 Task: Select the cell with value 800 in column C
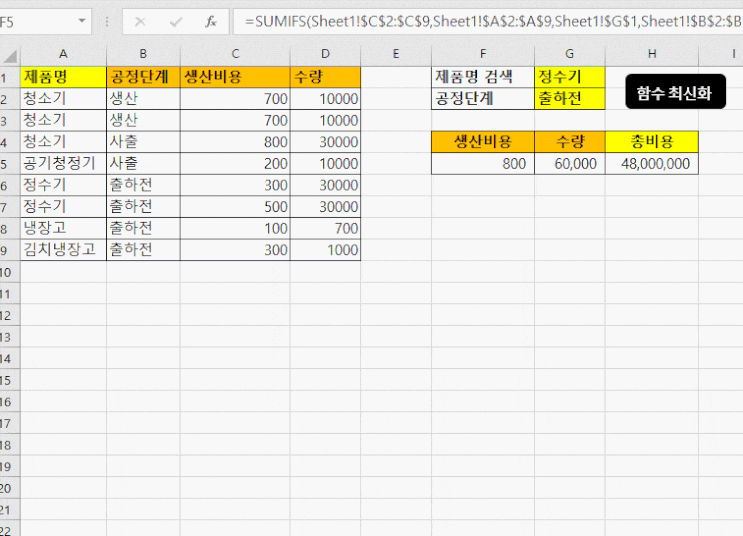(235, 142)
